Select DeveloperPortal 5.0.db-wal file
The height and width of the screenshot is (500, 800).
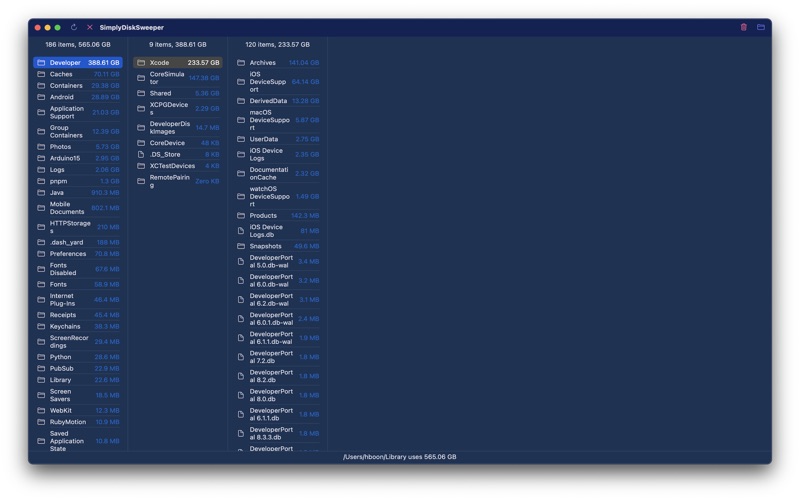[278, 261]
